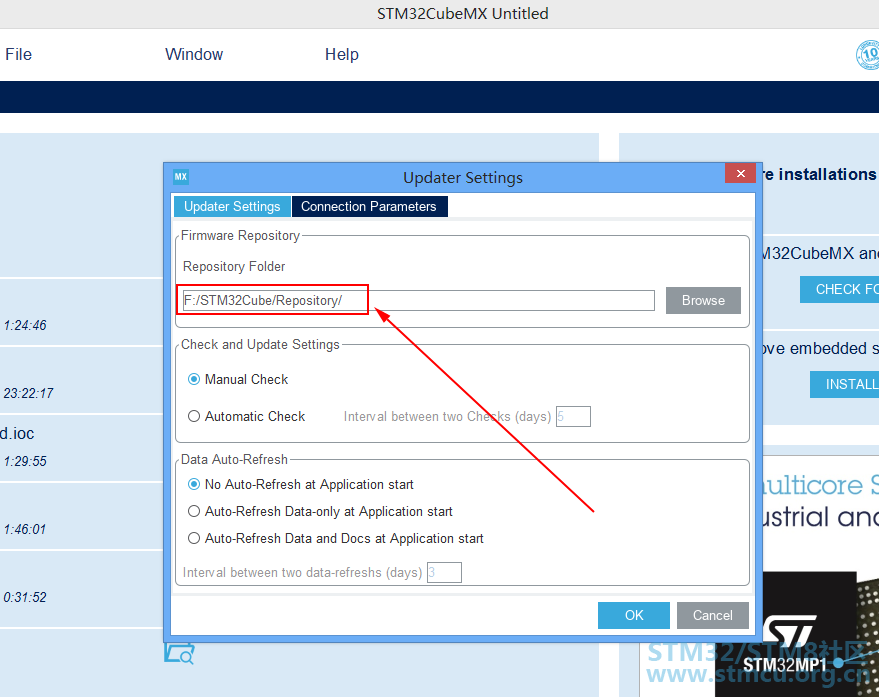Click the INSTALL button in main window
The height and width of the screenshot is (697, 879).
(844, 385)
